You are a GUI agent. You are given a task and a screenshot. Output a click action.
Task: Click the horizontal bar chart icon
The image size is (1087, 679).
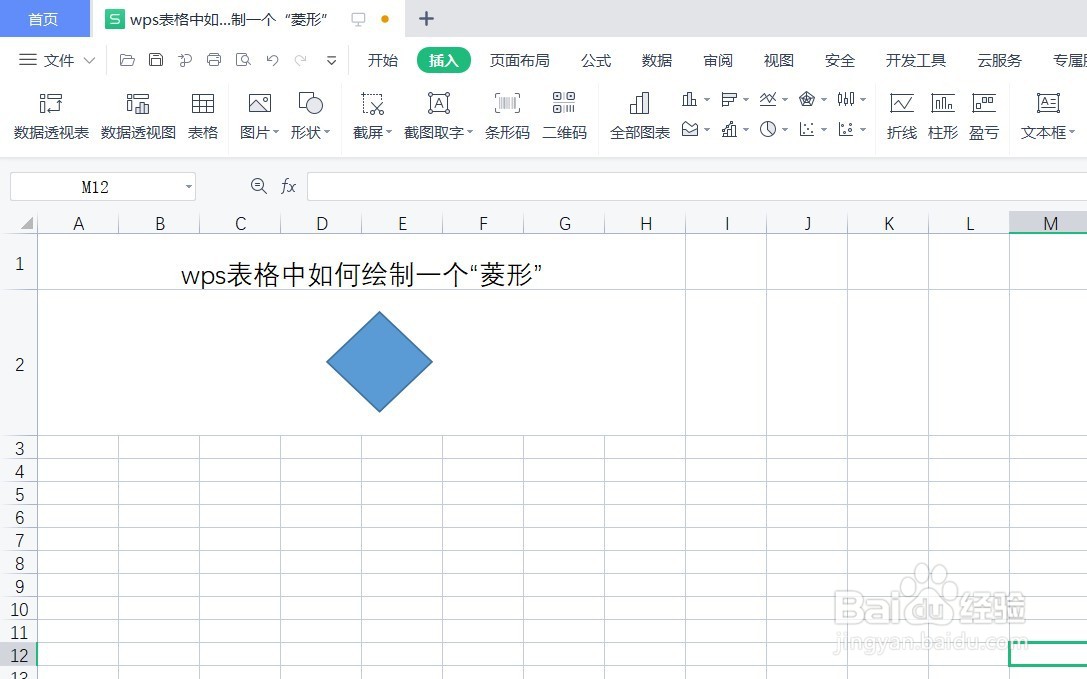(729, 99)
